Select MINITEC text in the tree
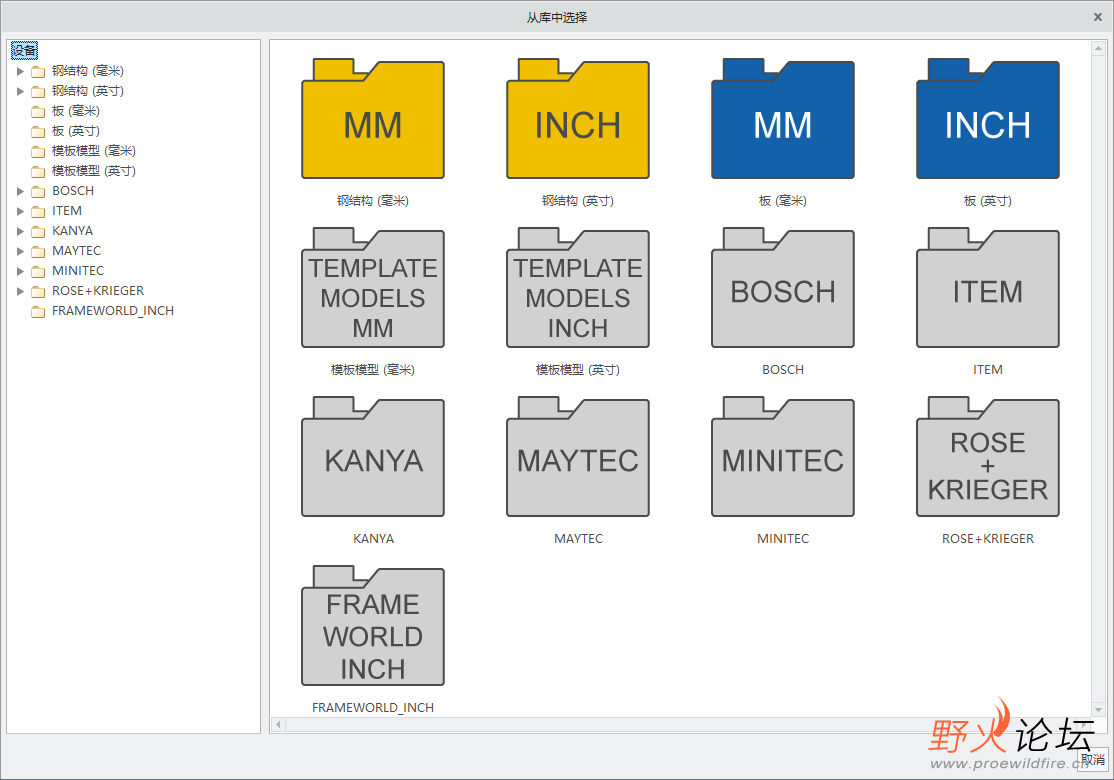 click(x=77, y=271)
